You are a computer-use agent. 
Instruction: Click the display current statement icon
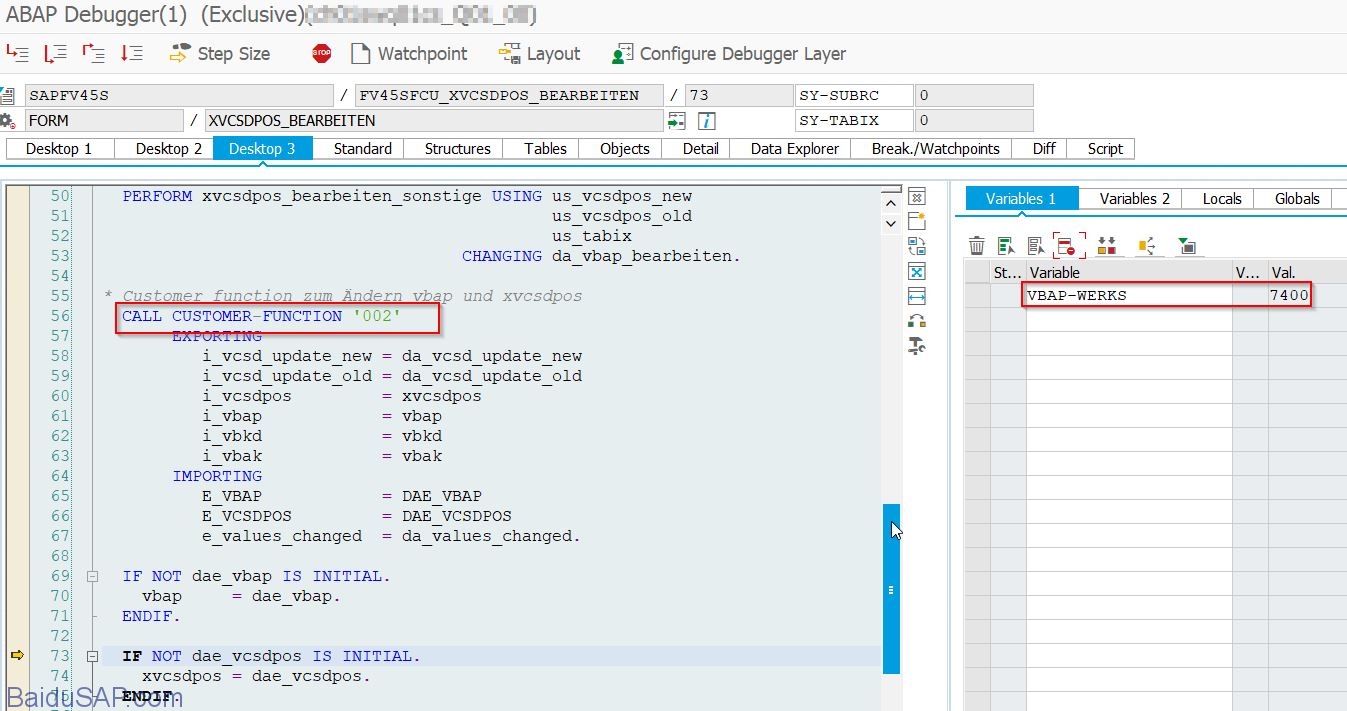pos(677,121)
